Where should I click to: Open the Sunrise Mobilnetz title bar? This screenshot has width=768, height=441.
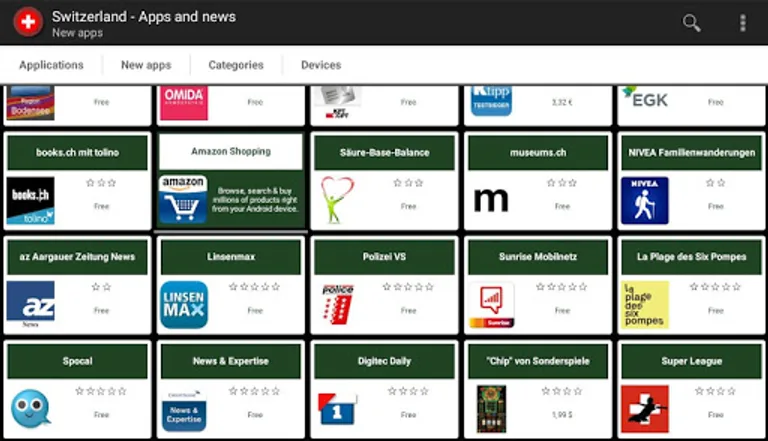[x=538, y=257]
